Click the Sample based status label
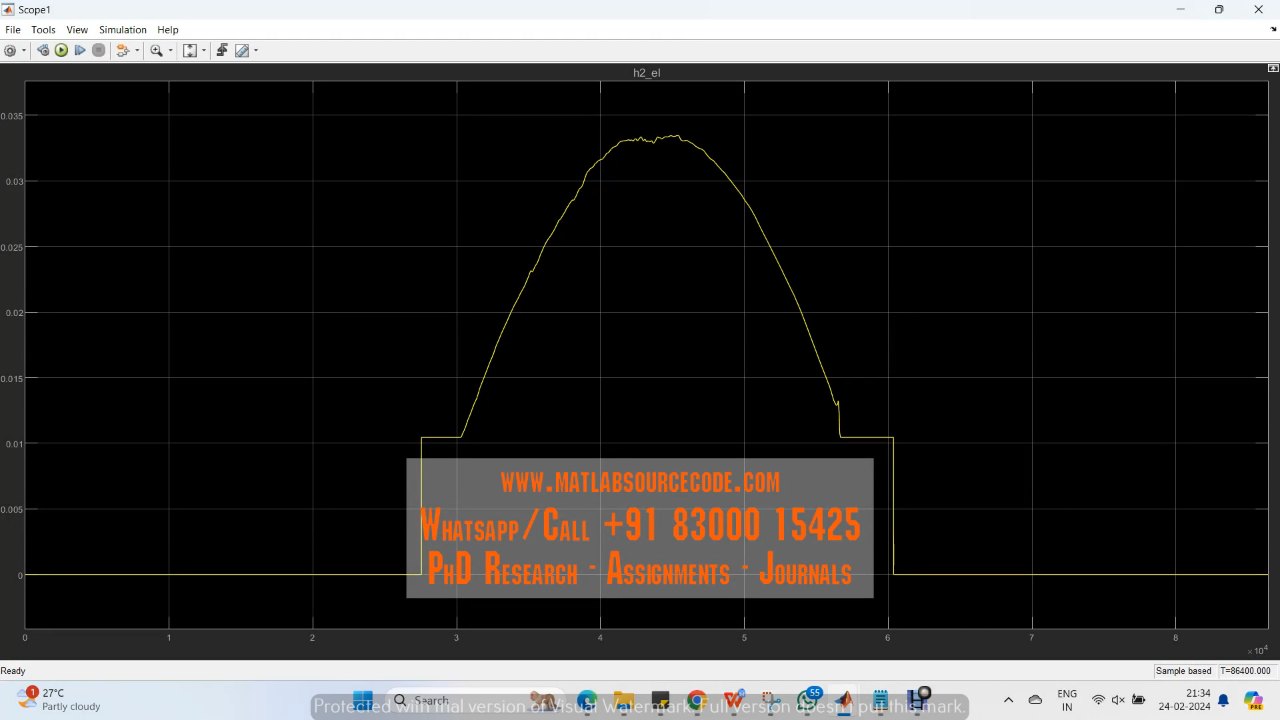This screenshot has height=720, width=1280. tap(1184, 671)
